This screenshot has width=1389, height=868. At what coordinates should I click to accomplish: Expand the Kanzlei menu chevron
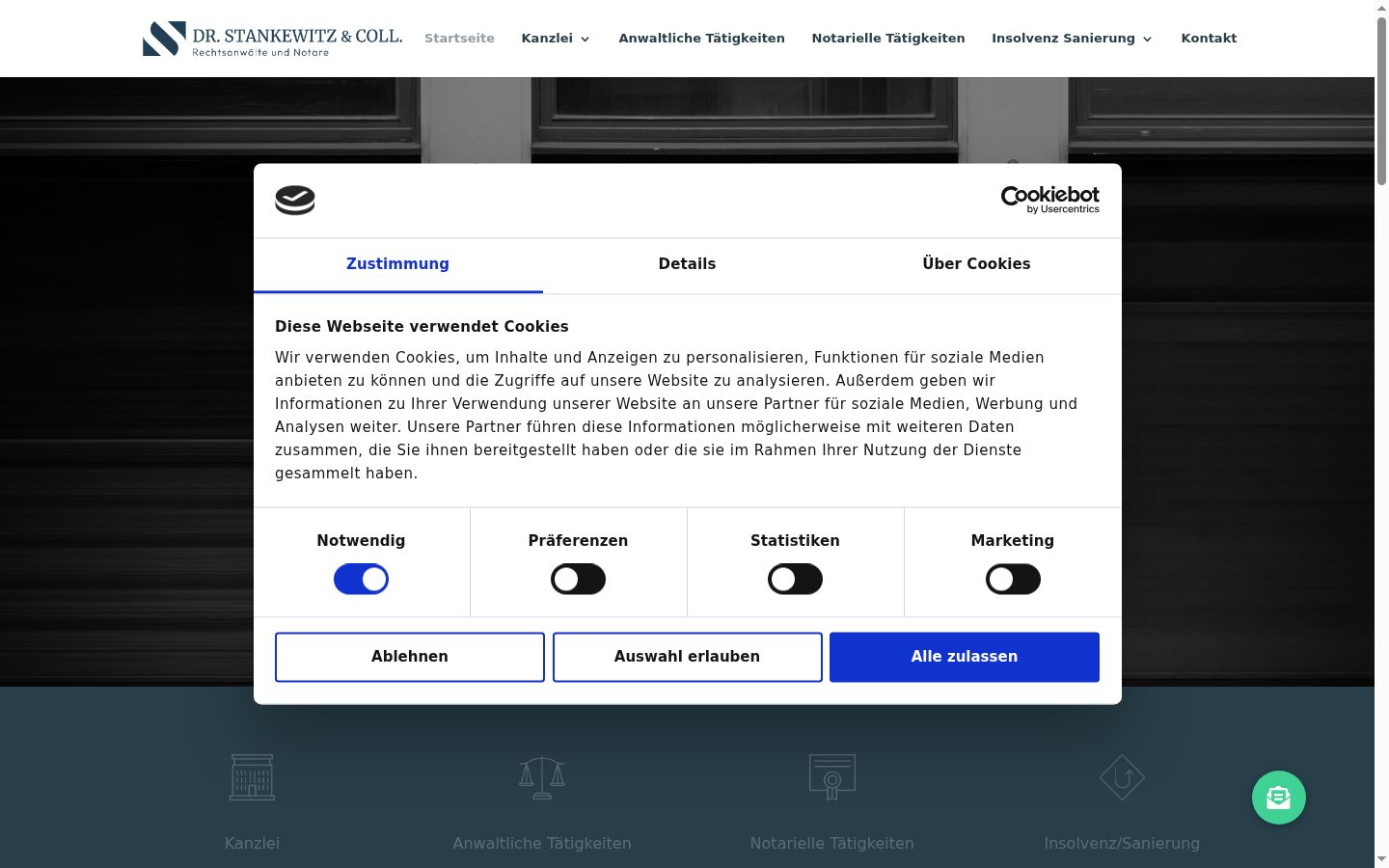pos(585,40)
